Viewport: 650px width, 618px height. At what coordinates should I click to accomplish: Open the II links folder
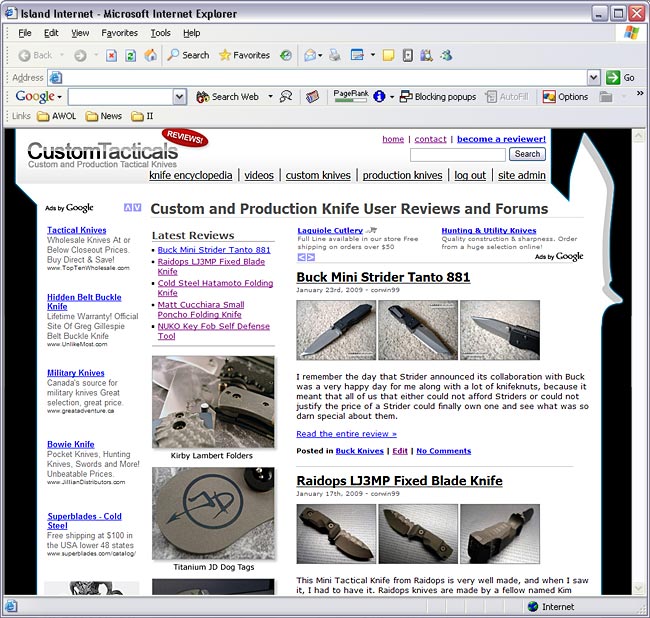click(142, 116)
